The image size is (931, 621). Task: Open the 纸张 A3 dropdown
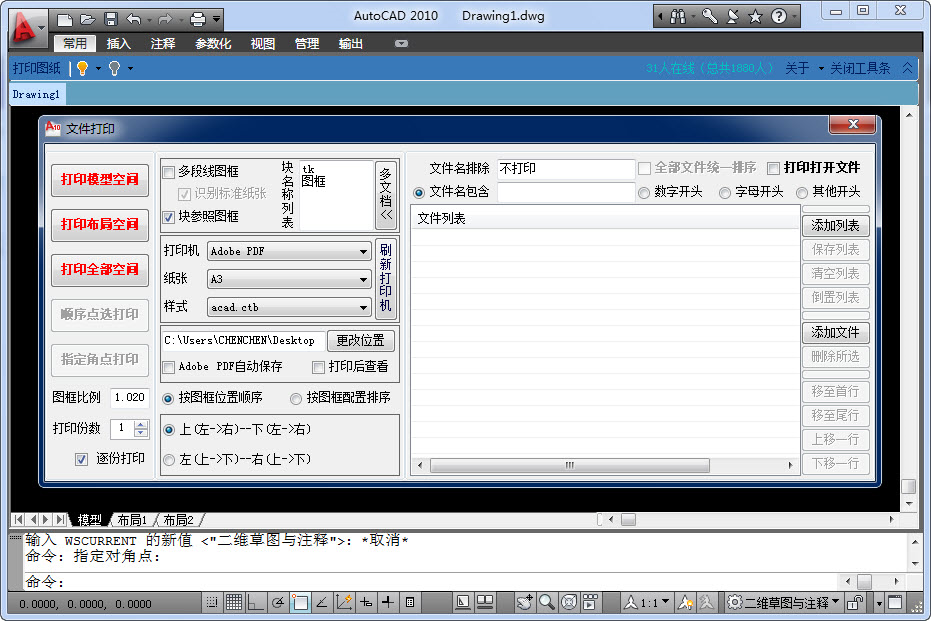coord(289,279)
